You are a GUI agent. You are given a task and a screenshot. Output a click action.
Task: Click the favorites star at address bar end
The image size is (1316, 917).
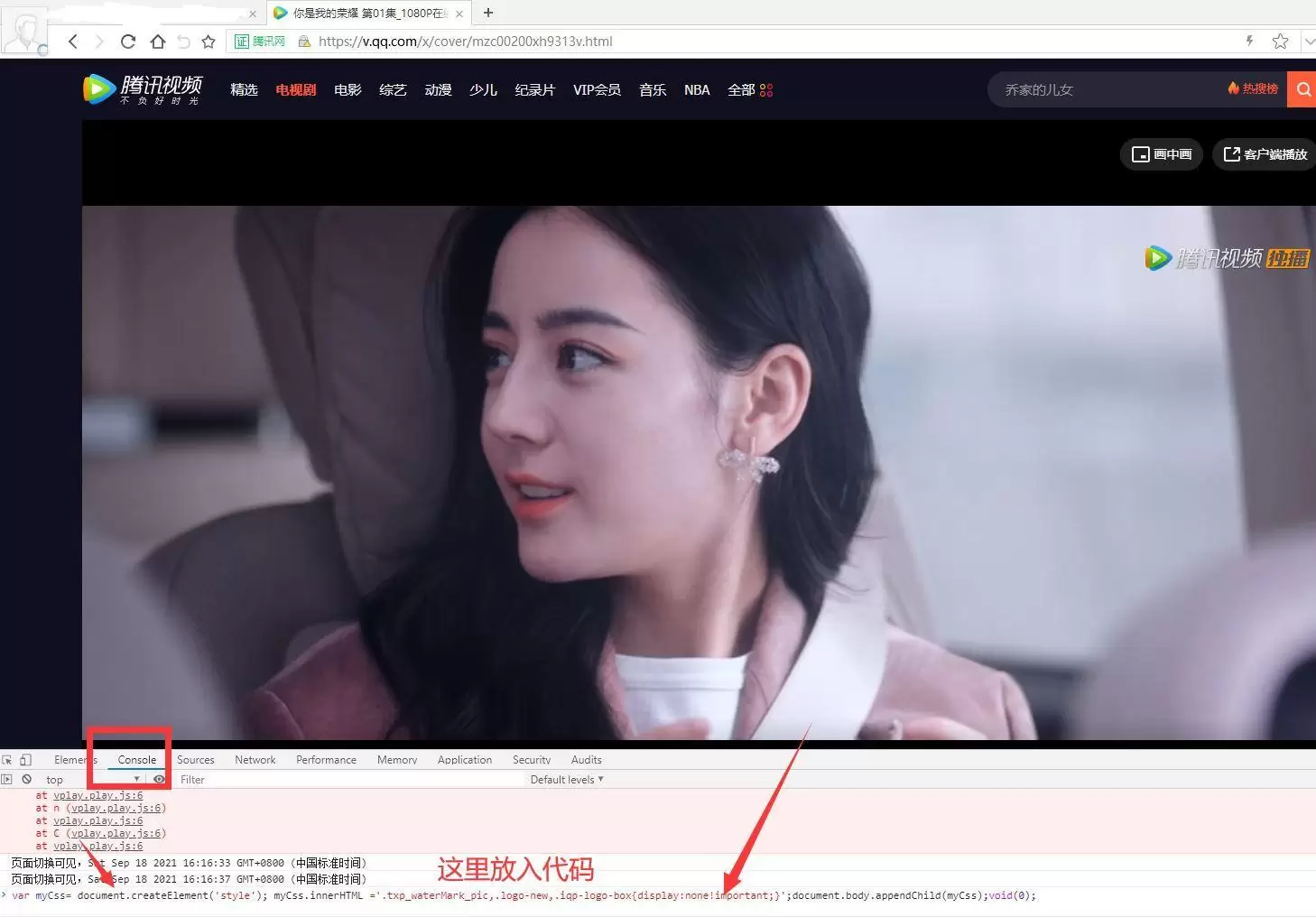pyautogui.click(x=1280, y=42)
